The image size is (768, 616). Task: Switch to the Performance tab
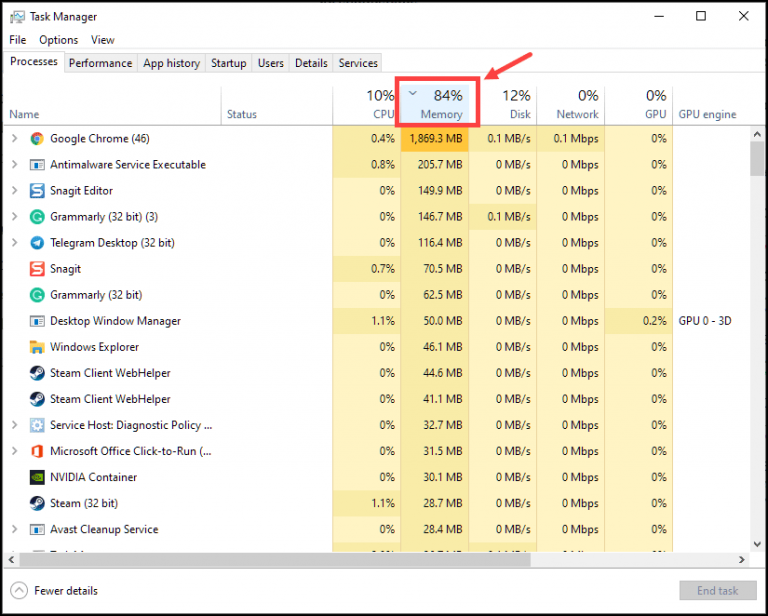tap(100, 63)
